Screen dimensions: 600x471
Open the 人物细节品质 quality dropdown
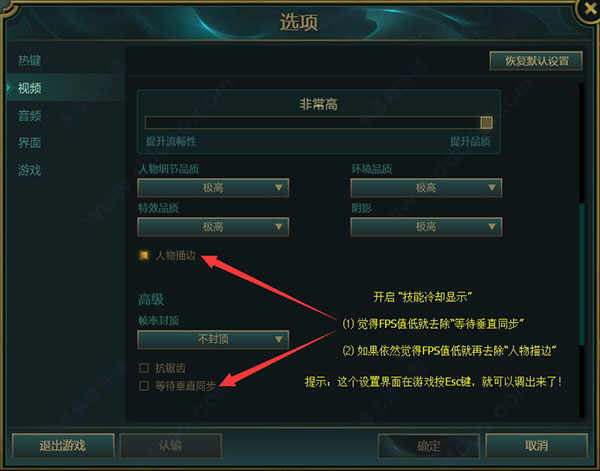click(x=213, y=187)
